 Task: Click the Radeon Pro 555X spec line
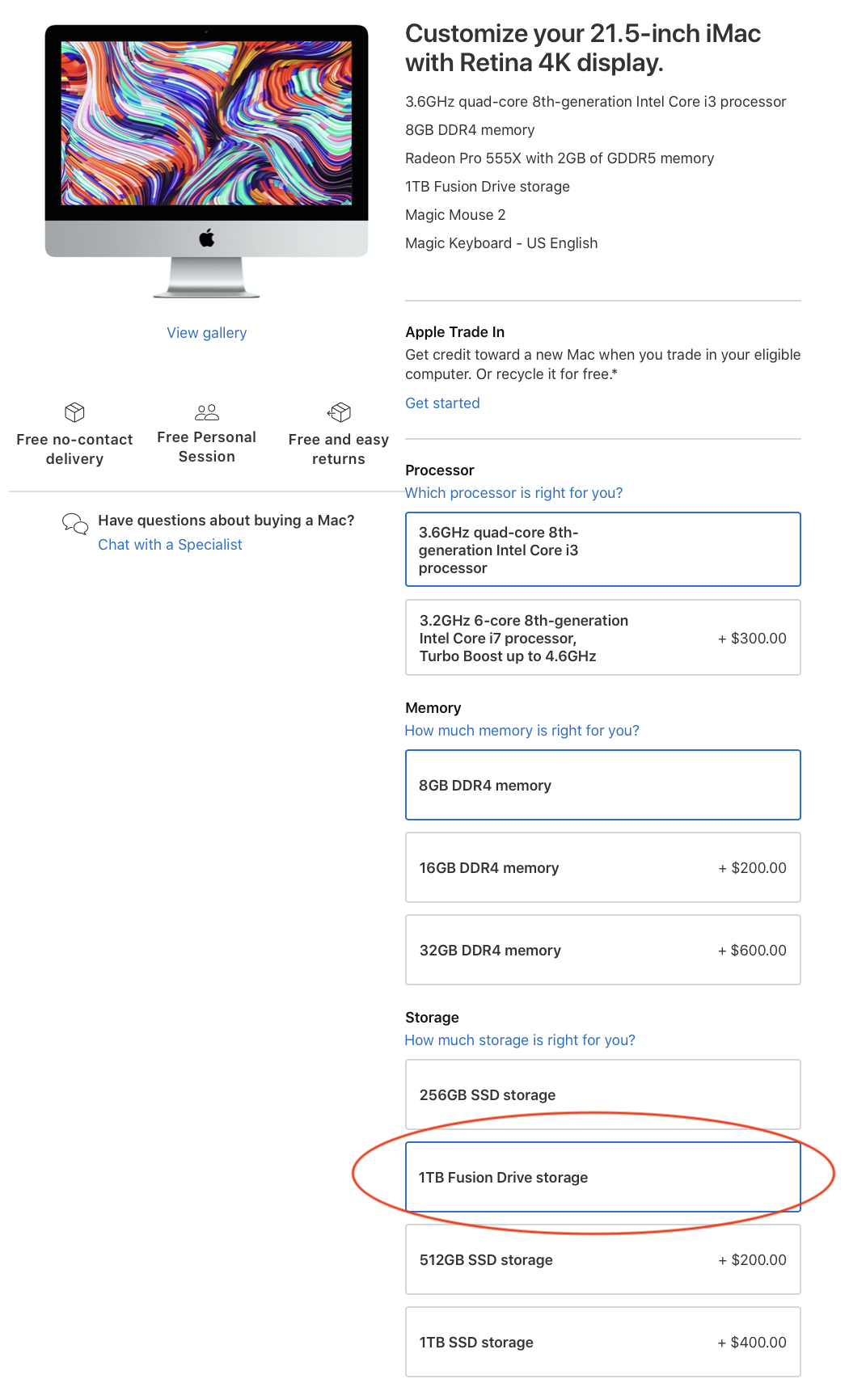pyautogui.click(x=560, y=158)
